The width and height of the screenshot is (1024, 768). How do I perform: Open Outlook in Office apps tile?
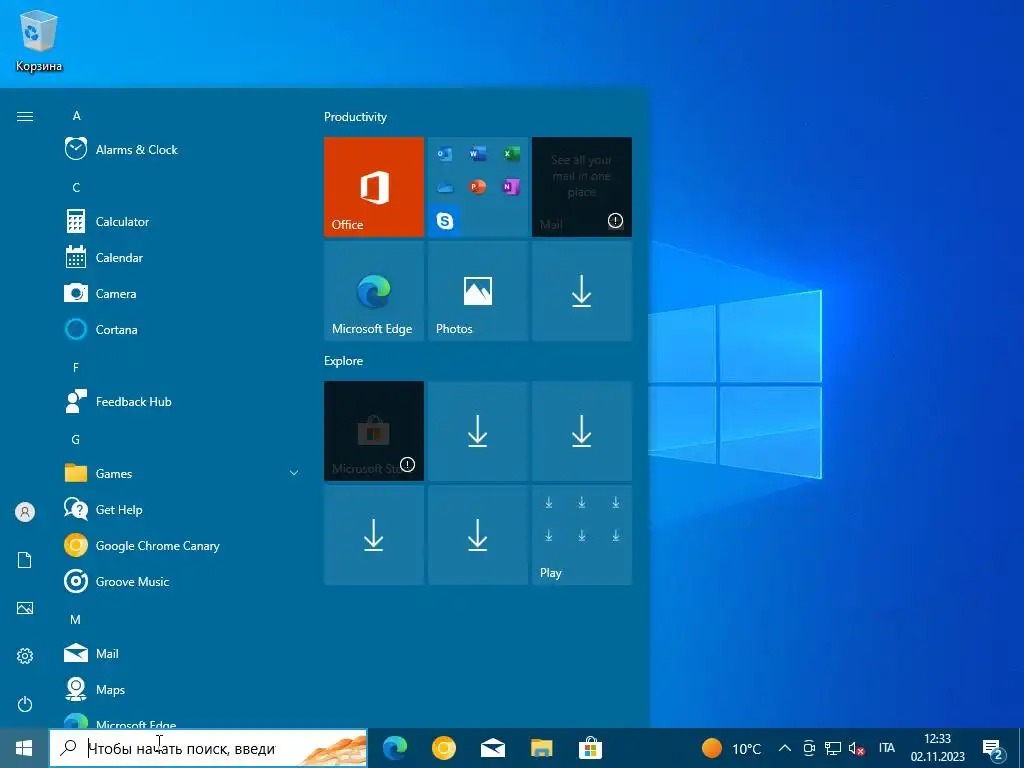pos(445,155)
